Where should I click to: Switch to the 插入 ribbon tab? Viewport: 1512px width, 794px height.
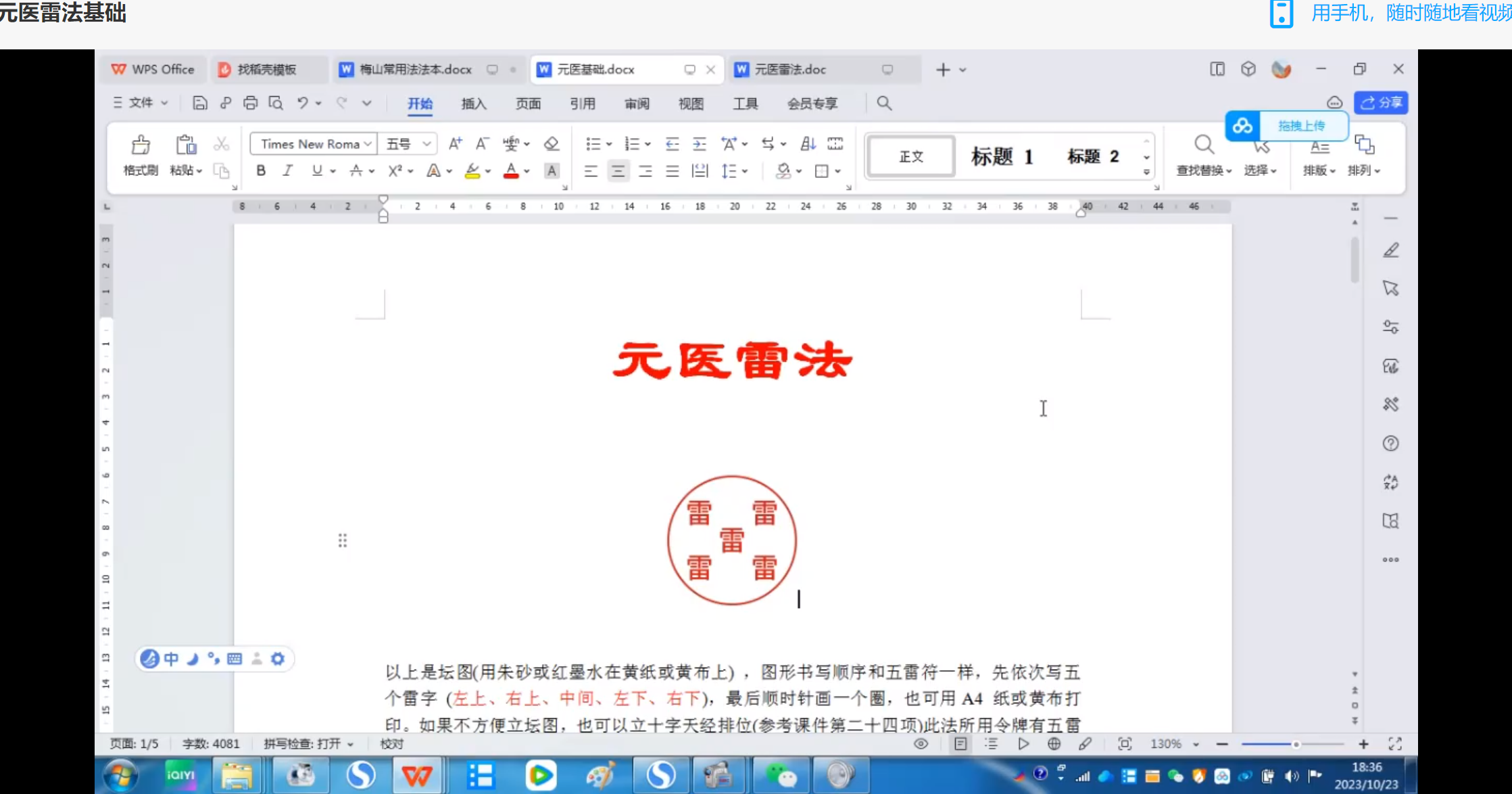point(473,103)
